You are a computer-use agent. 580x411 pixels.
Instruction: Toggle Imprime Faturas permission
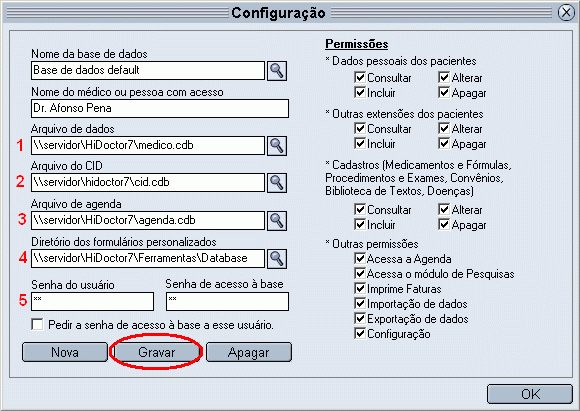(360, 289)
